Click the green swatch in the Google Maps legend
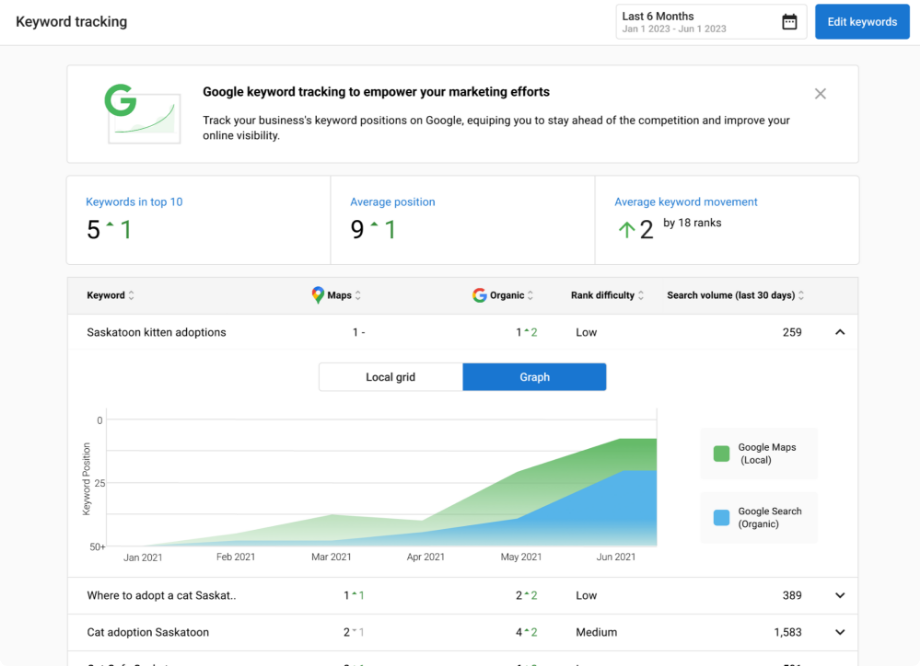The image size is (920, 666). [x=721, y=453]
